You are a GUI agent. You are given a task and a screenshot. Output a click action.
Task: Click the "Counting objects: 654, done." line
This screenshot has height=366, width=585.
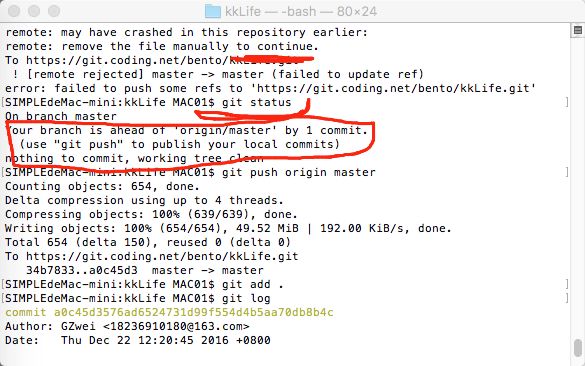(x=102, y=186)
